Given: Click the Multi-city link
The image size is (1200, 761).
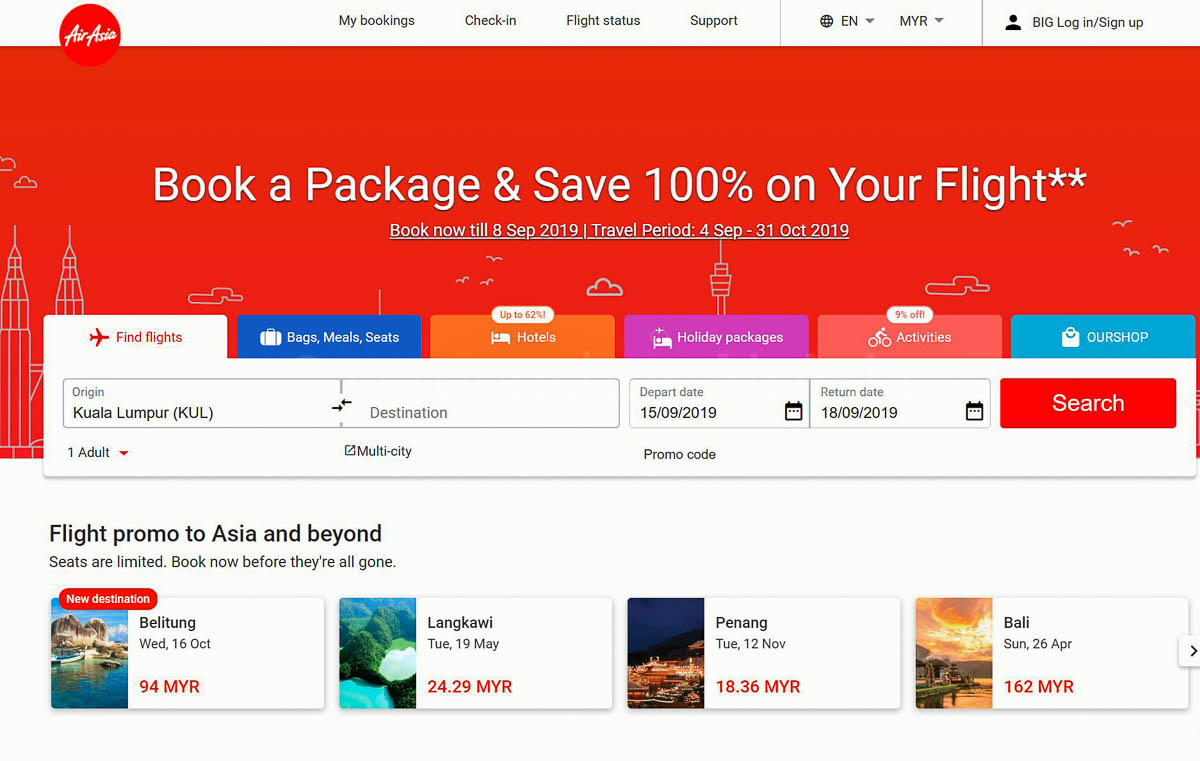Looking at the screenshot, I should [x=378, y=451].
